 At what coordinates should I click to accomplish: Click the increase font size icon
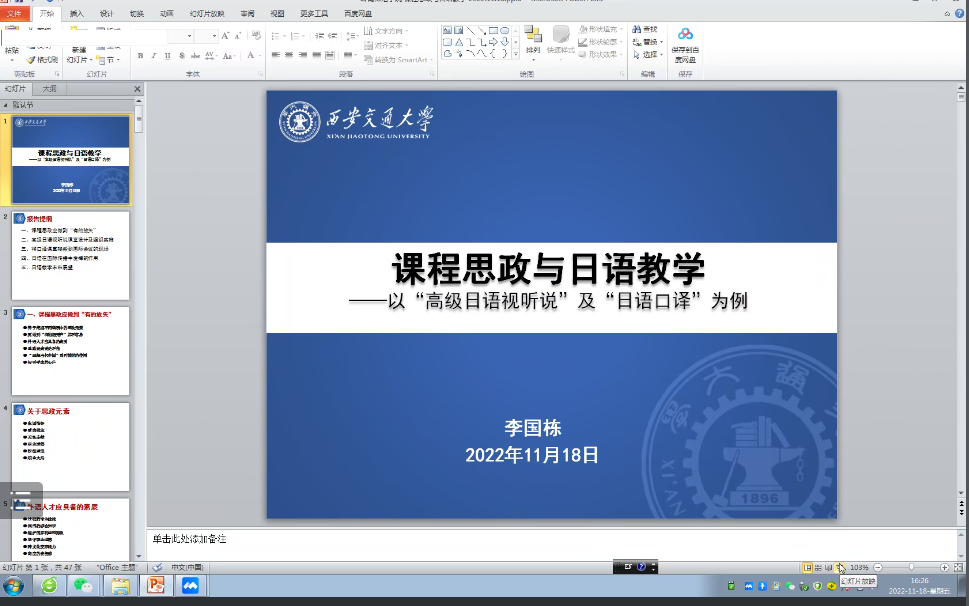click(x=226, y=36)
